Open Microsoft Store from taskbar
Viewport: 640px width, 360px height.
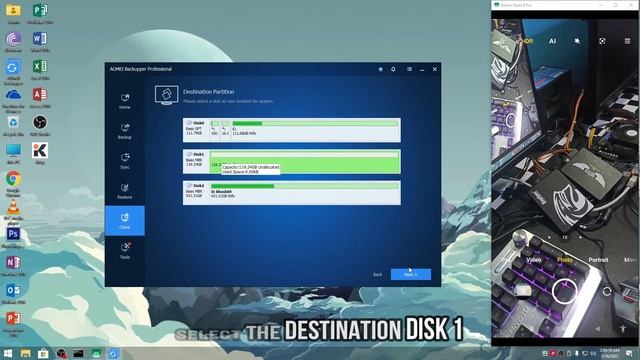click(43, 353)
